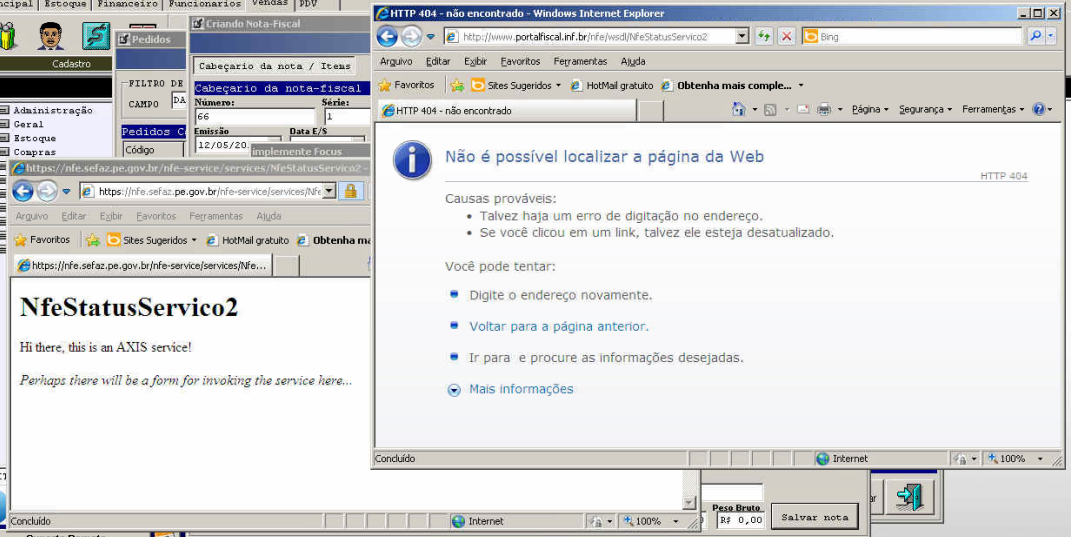The image size is (1071, 537).
Task: Click scroll down arrow in sefaz page
Action: [689, 503]
